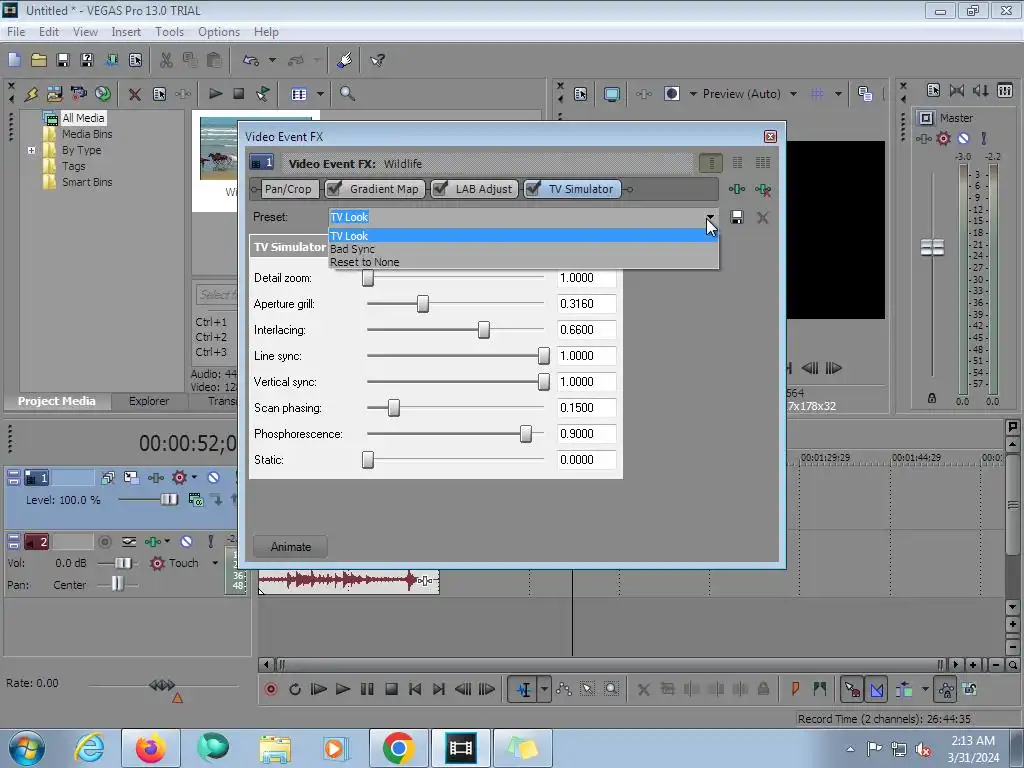The image size is (1024, 768).
Task: Mute audio track 2
Action: (186, 541)
